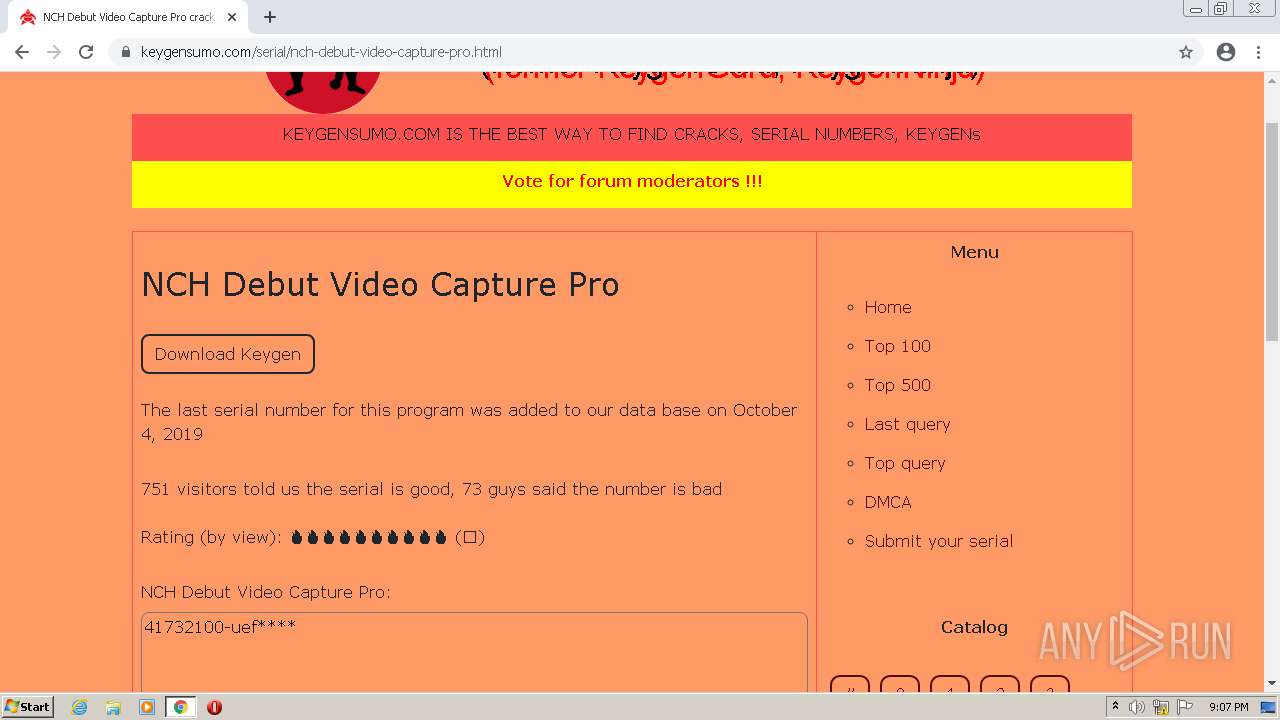The width and height of the screenshot is (1280, 720).
Task: Open the network tray icon
Action: coord(1161,707)
